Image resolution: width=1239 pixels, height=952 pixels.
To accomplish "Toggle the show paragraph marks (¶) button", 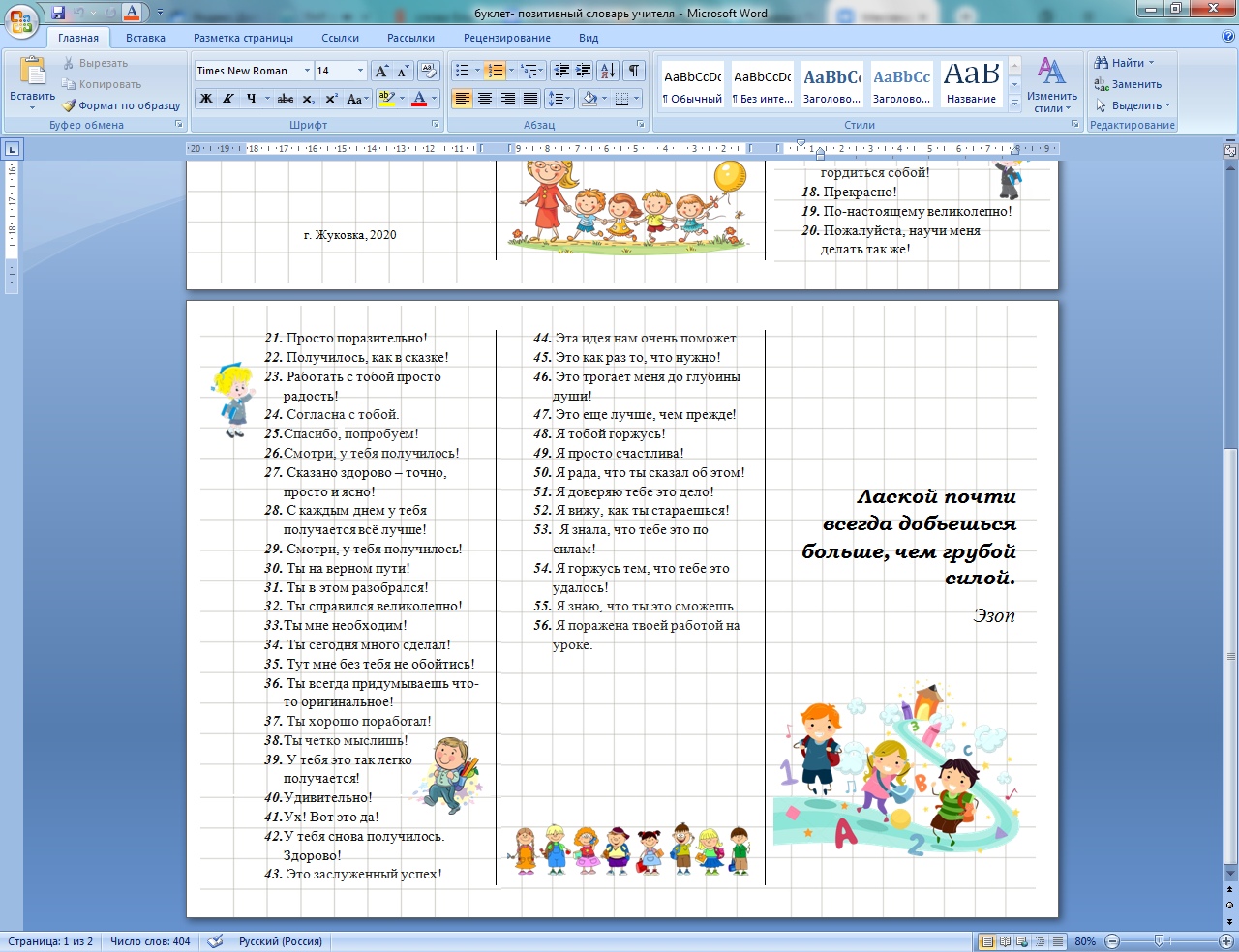I will coord(634,71).
